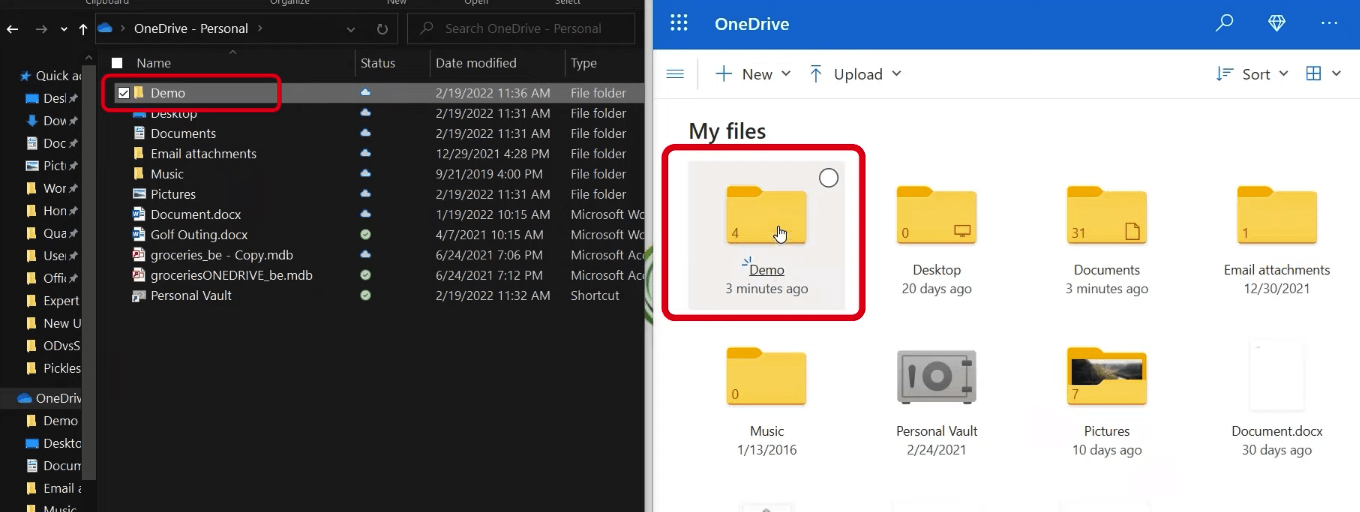Click the cloud status icon for Music row

click(366, 174)
